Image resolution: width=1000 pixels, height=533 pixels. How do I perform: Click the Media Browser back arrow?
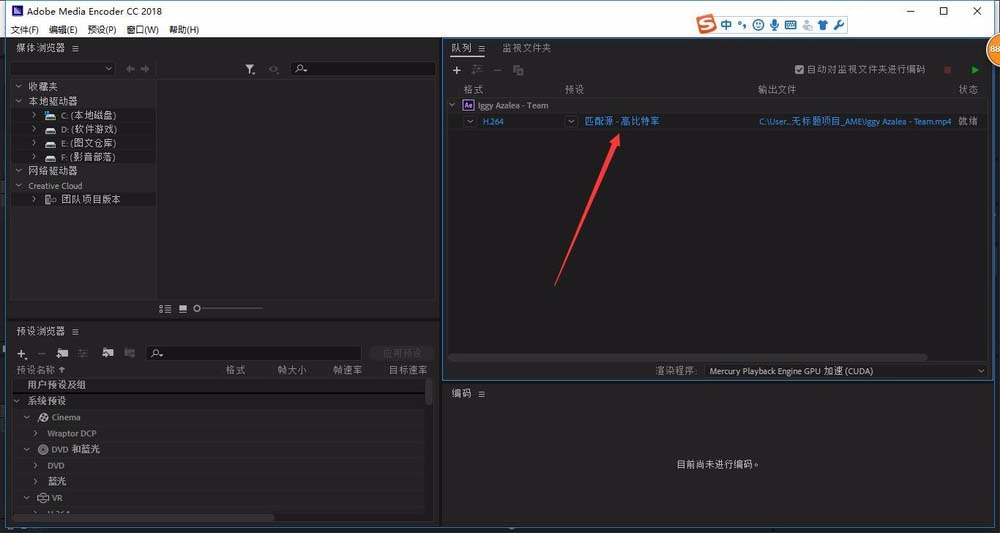click(x=130, y=69)
